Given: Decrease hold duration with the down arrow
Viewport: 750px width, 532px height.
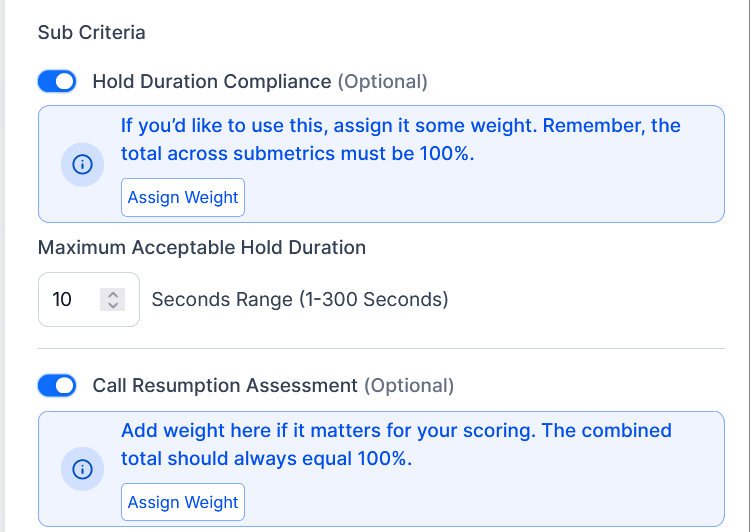Looking at the screenshot, I should 113,304.
